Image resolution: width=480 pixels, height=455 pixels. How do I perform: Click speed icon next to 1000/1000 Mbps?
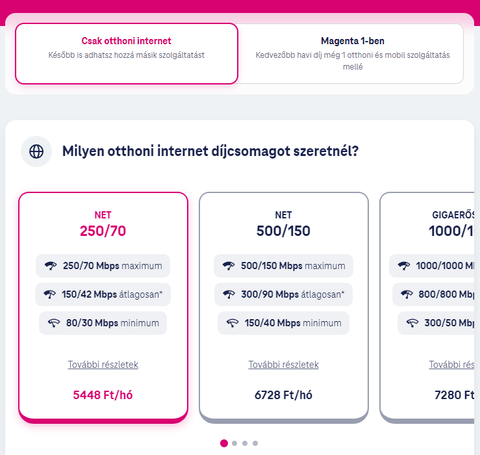pos(404,266)
